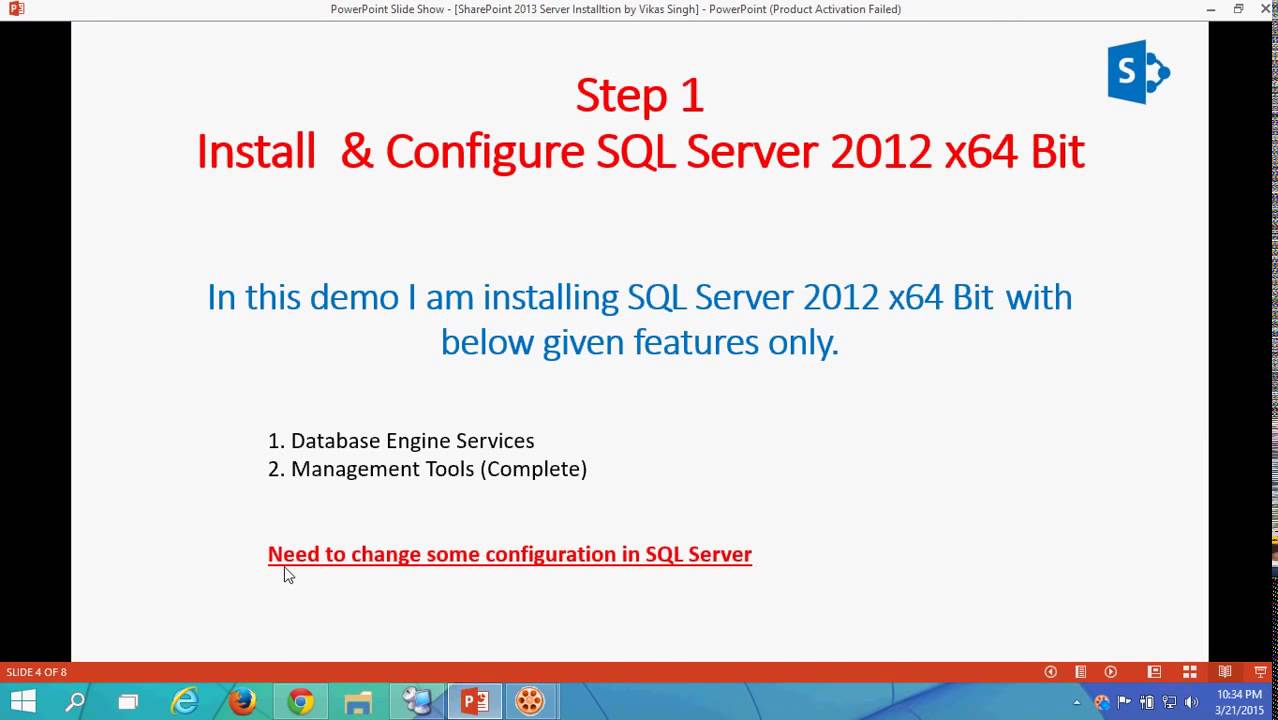Click the paint palette tray icon
The image size is (1278, 720).
pos(1102,702)
